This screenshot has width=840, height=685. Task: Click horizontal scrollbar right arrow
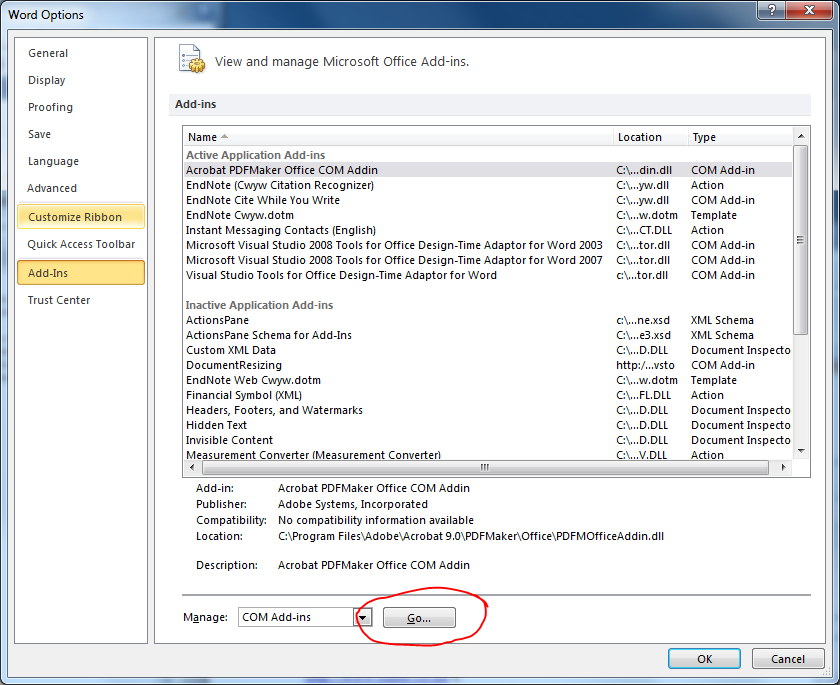click(x=783, y=468)
